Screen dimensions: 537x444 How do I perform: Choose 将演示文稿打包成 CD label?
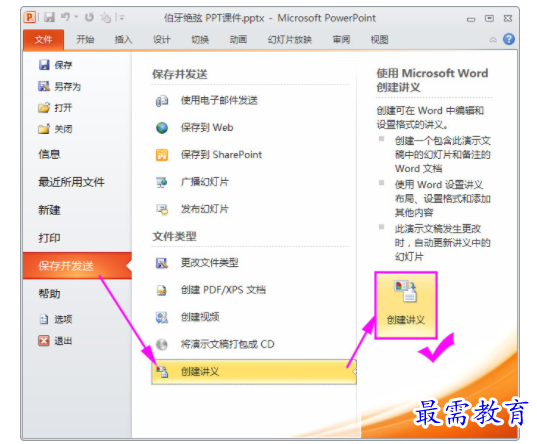228,344
